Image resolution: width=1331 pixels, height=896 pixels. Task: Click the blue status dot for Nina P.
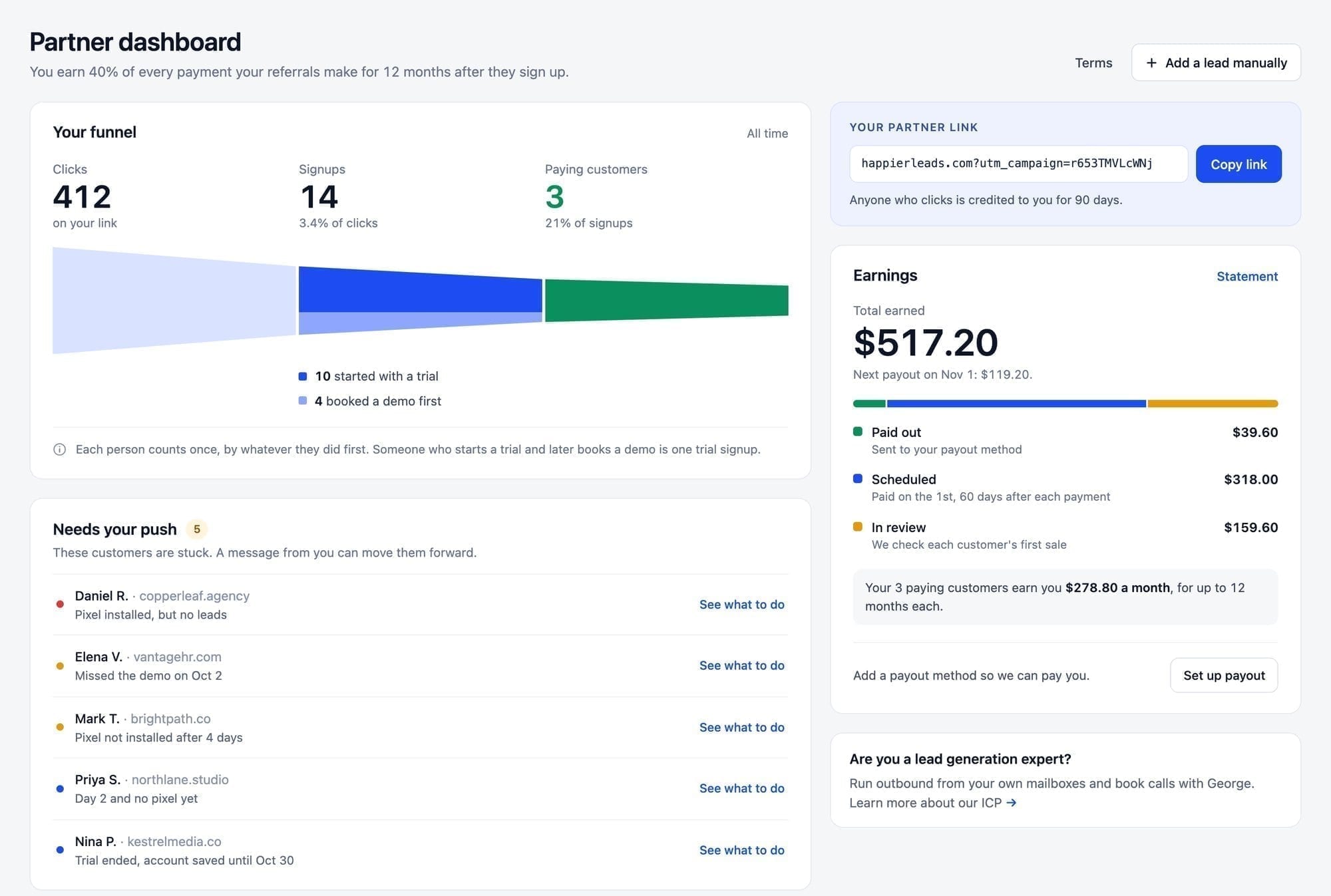click(60, 849)
